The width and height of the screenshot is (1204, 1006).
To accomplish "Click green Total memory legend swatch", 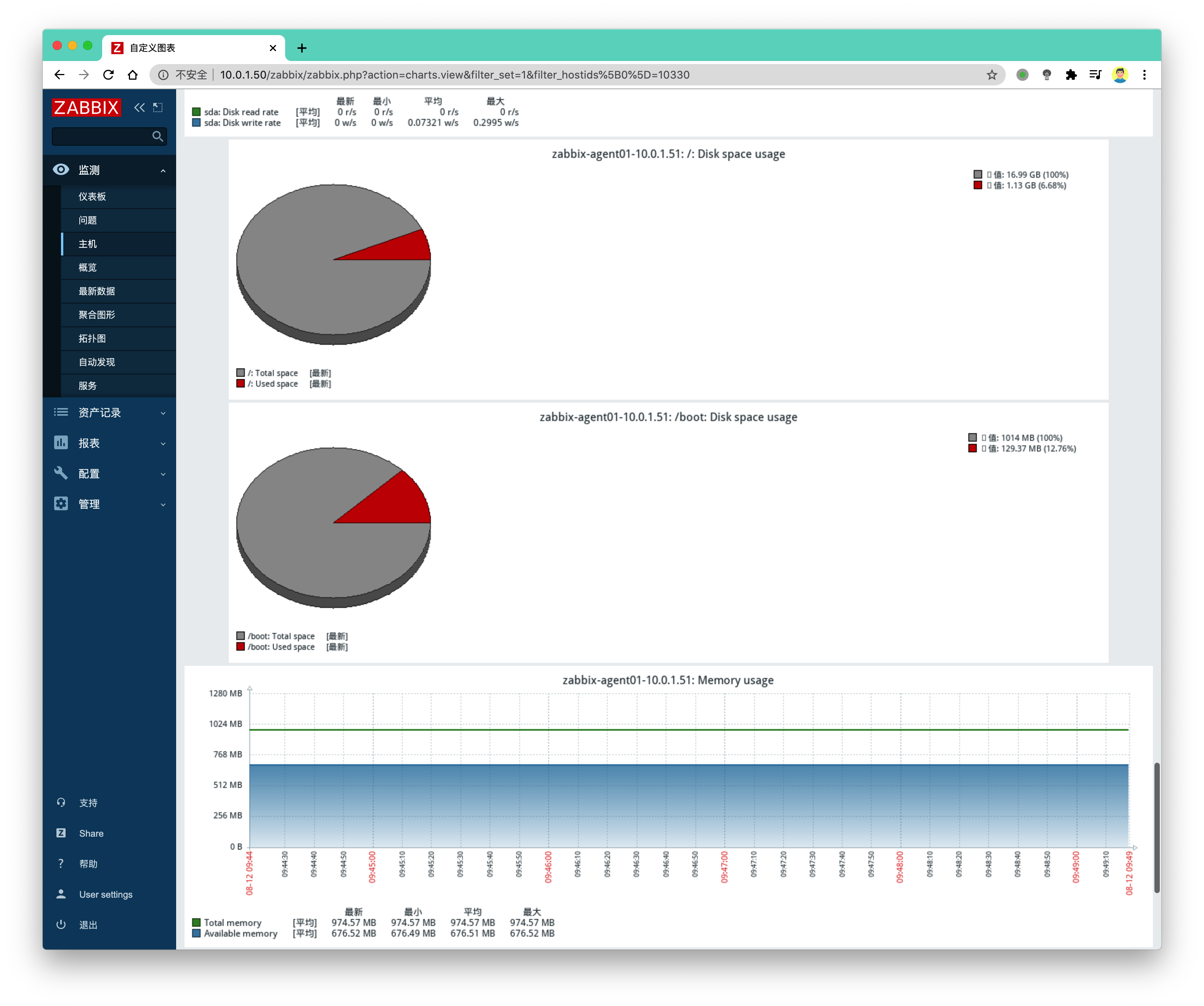I will [196, 922].
